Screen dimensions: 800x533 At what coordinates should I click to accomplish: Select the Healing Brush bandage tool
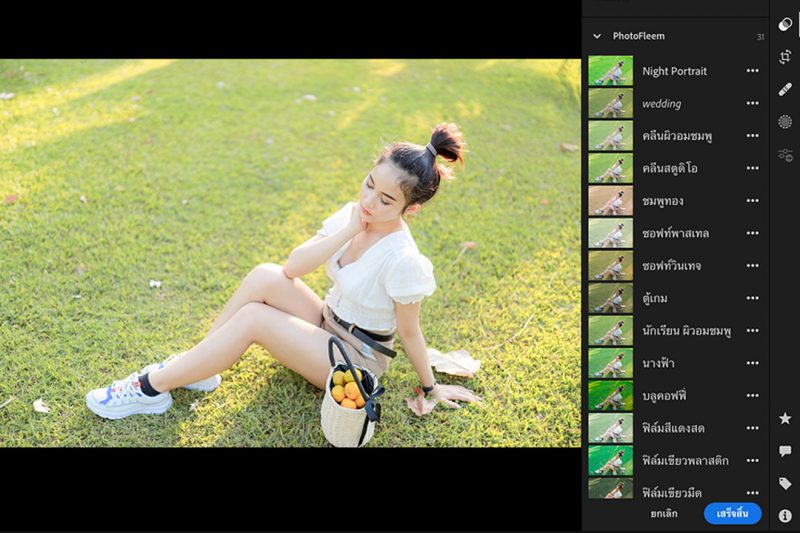tap(785, 89)
